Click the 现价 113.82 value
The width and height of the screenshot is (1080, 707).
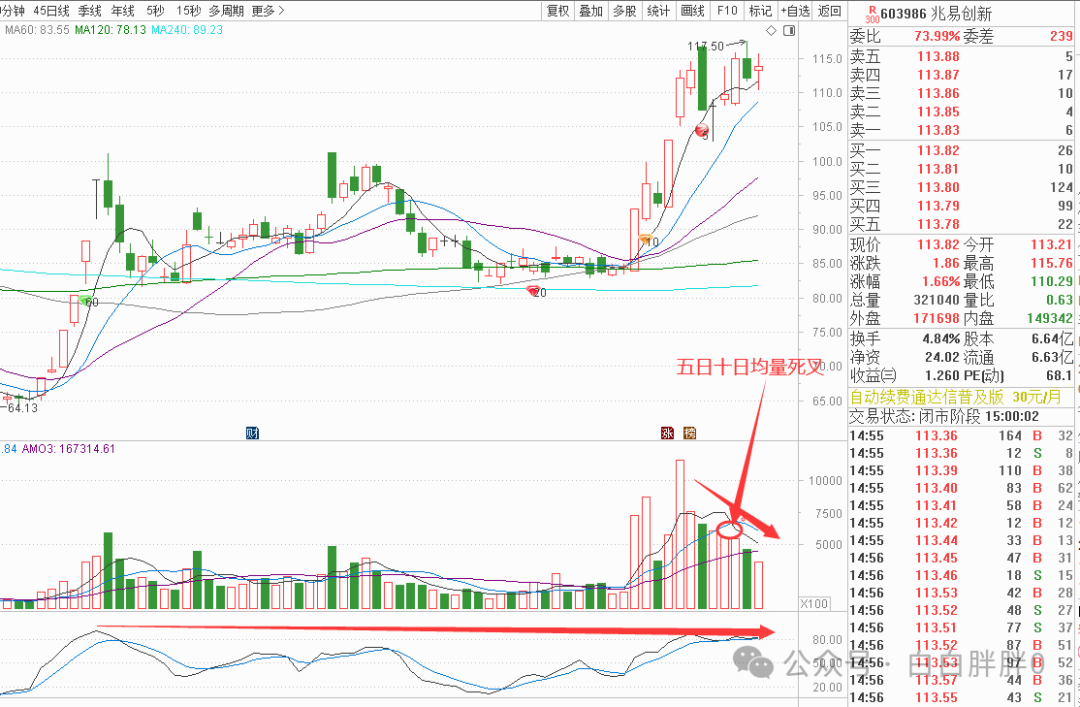(x=938, y=245)
